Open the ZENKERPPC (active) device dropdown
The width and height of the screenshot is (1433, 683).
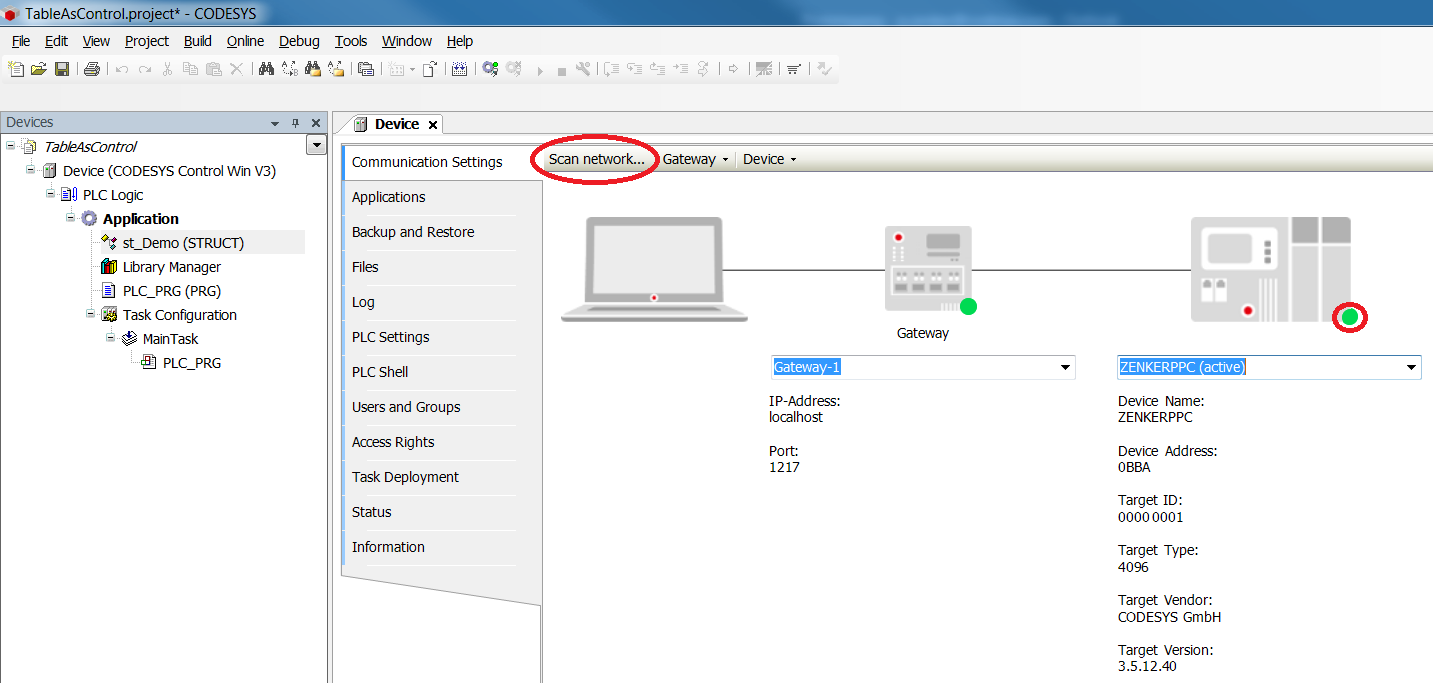1411,368
